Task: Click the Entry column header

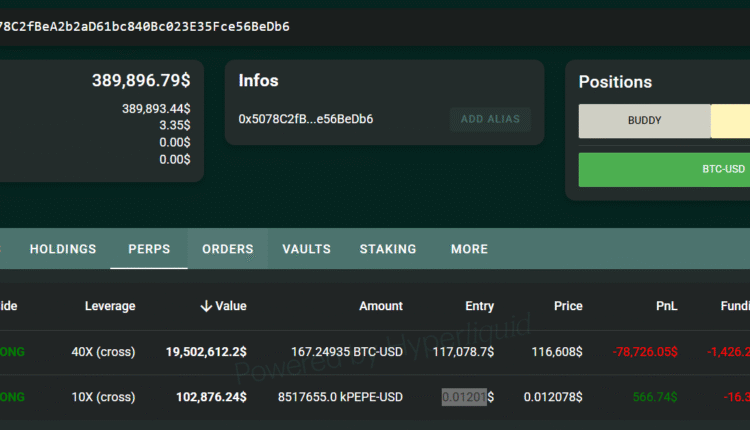Action: tap(479, 306)
